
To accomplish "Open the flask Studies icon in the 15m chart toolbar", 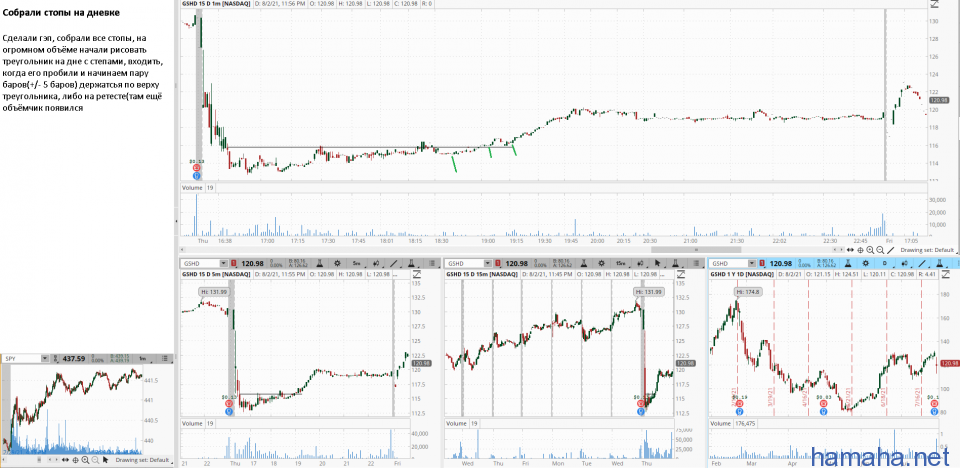I will pos(583,263).
